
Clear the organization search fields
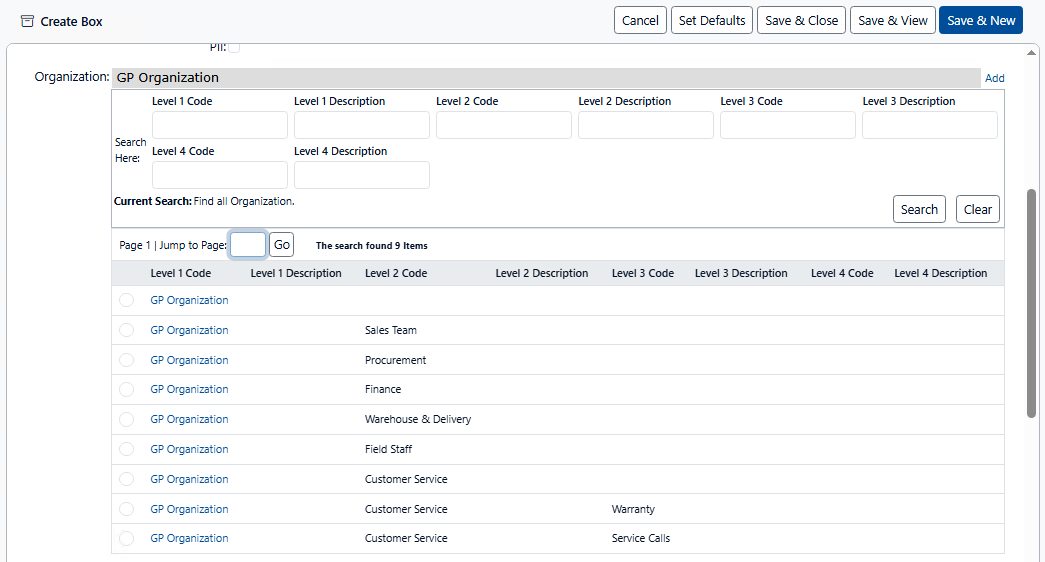[x=977, y=209]
